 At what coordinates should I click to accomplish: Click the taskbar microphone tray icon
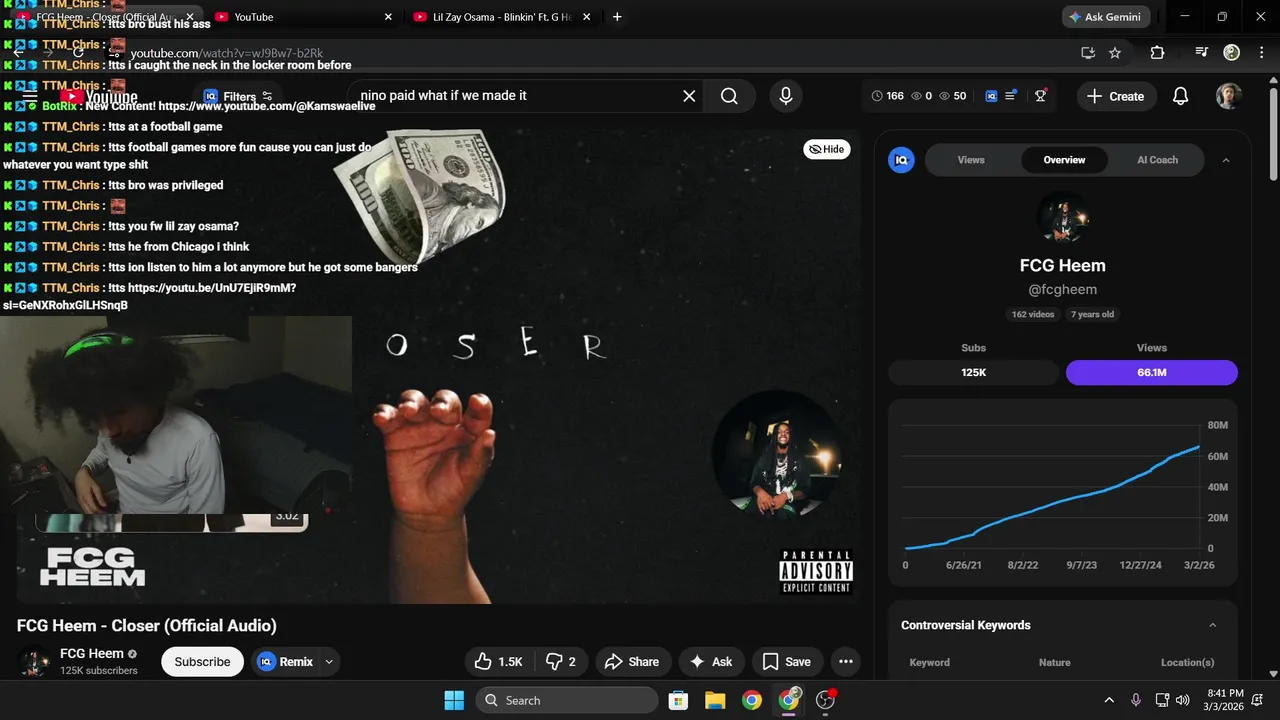click(1136, 700)
